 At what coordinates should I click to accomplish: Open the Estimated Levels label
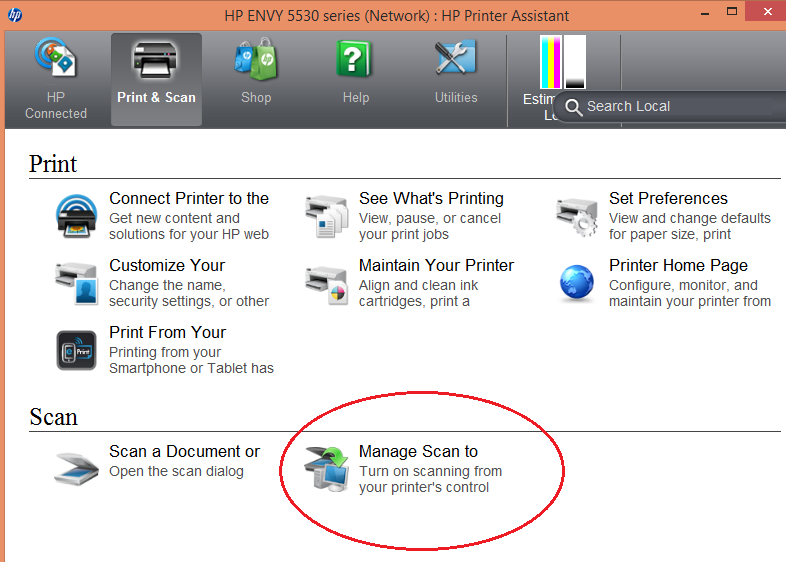(x=538, y=106)
